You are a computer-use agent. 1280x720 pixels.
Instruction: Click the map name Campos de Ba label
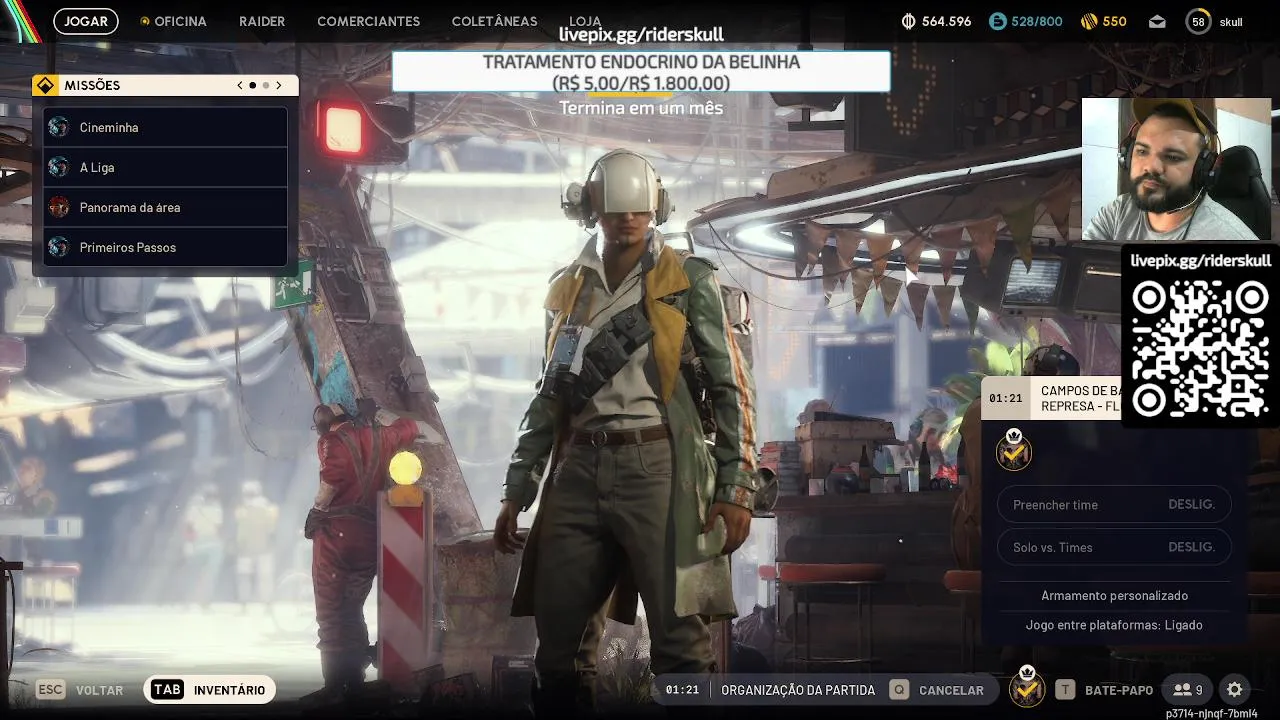[x=1080, y=398]
